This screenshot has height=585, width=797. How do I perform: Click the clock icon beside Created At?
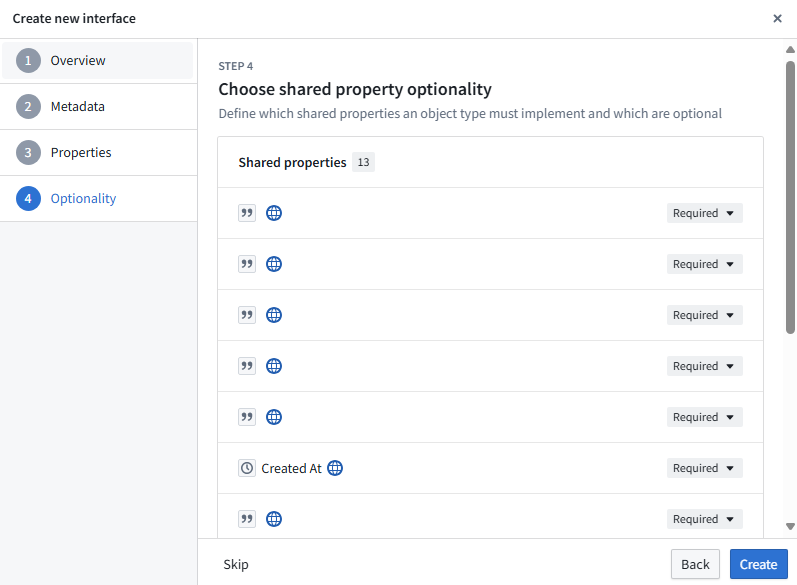pos(247,468)
